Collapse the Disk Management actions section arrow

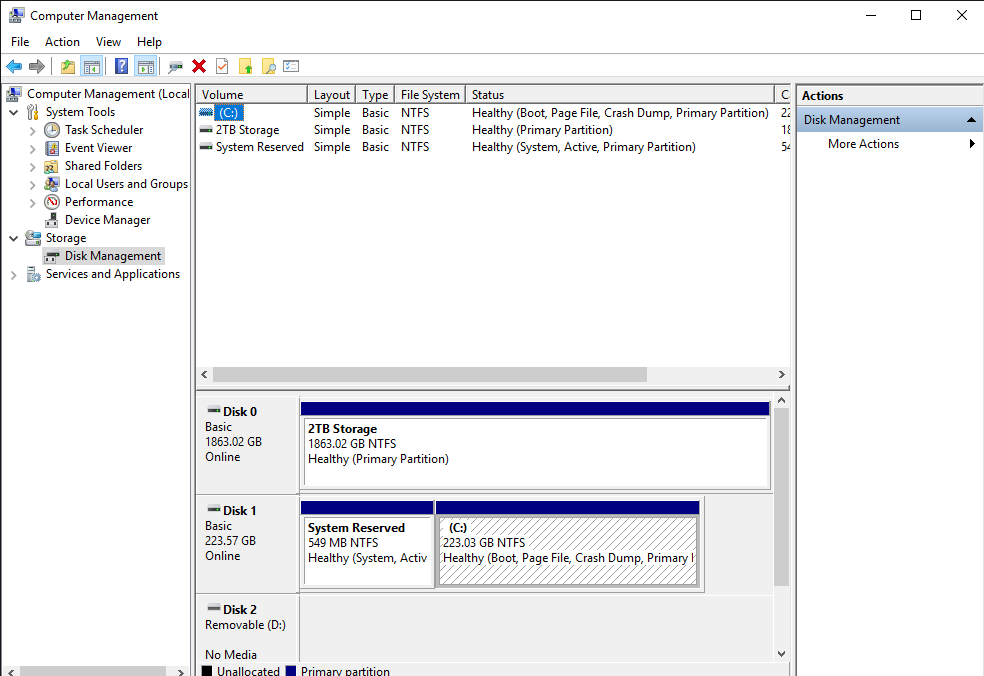971,120
